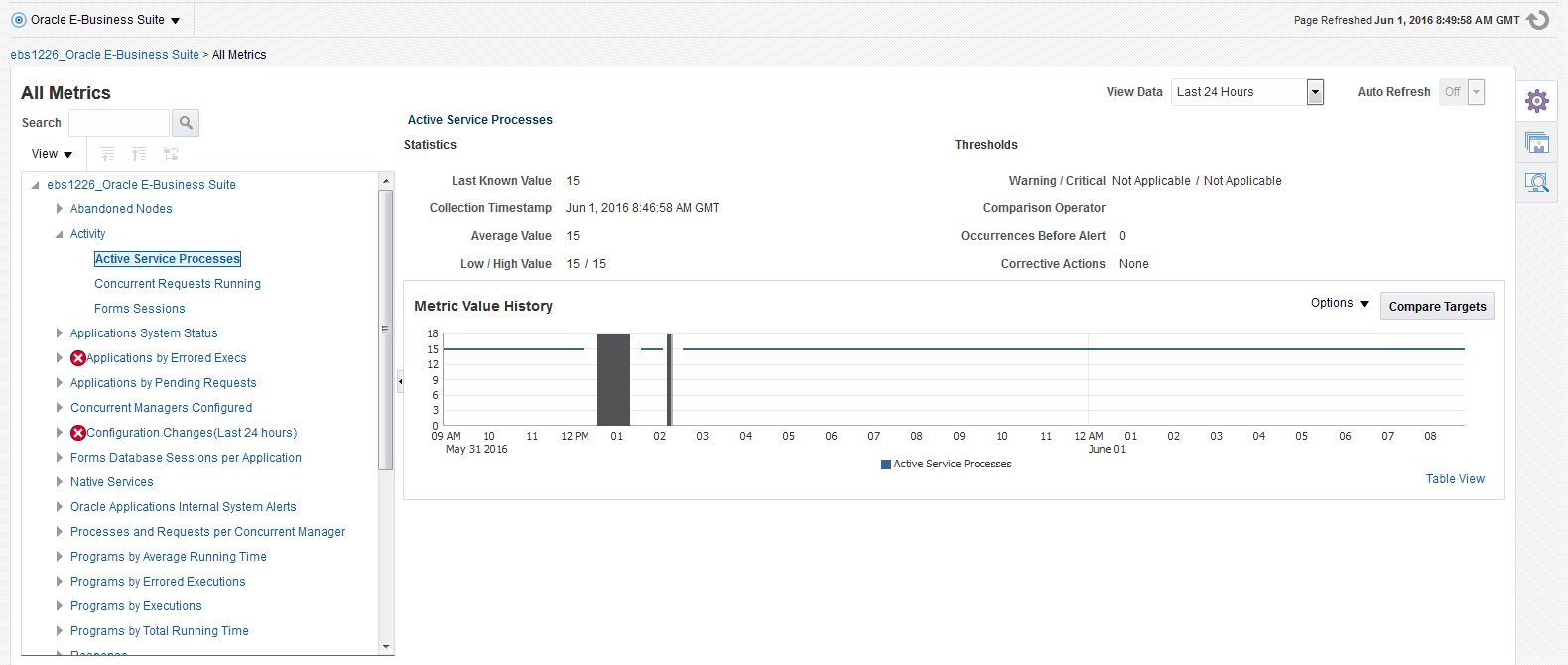Click the Active Service Processes legend swatch
Screen dimensions: 1568x665
pos(886,465)
